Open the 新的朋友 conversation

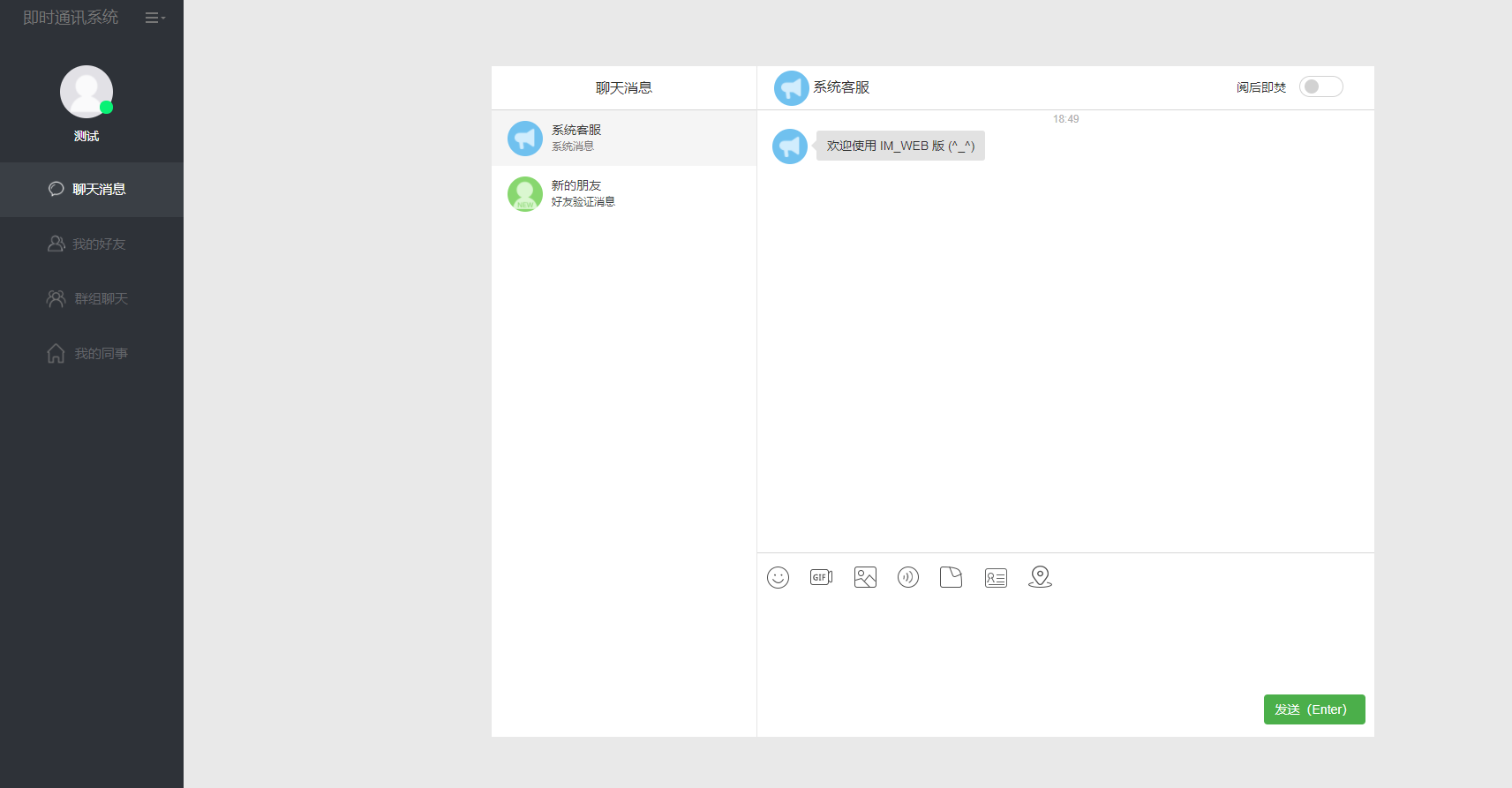pos(624,194)
